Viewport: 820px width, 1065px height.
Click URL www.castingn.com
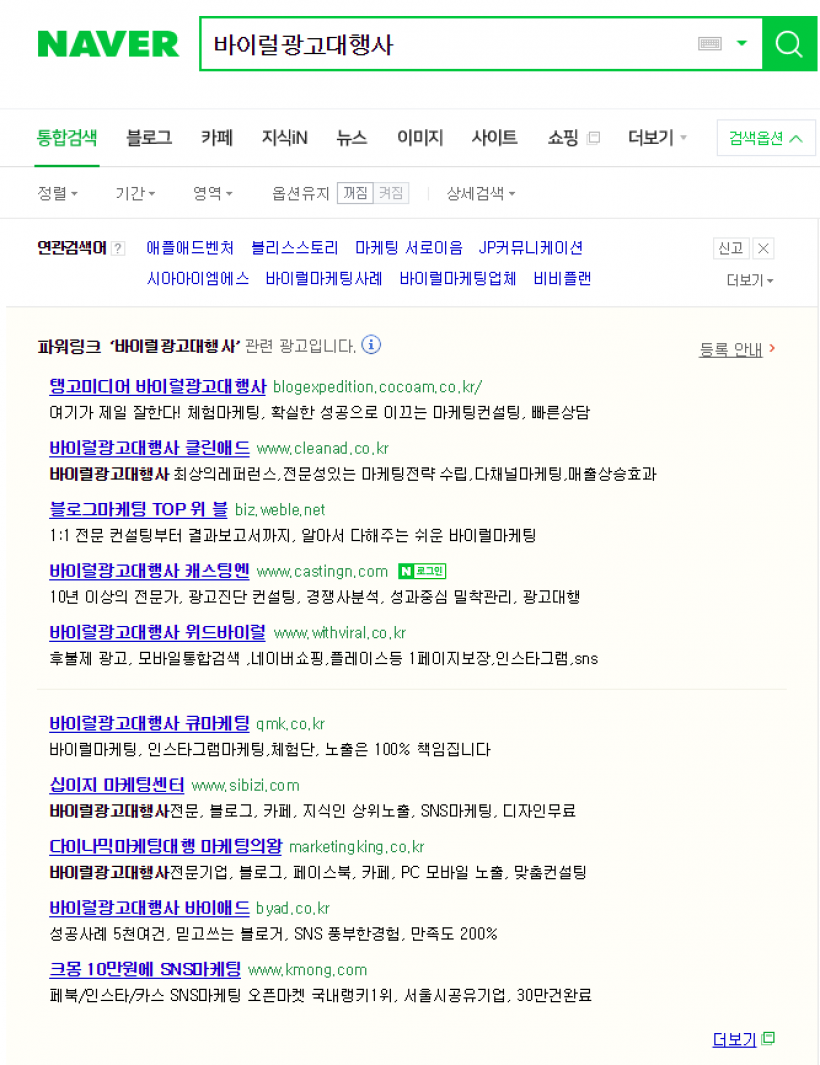[x=322, y=572]
